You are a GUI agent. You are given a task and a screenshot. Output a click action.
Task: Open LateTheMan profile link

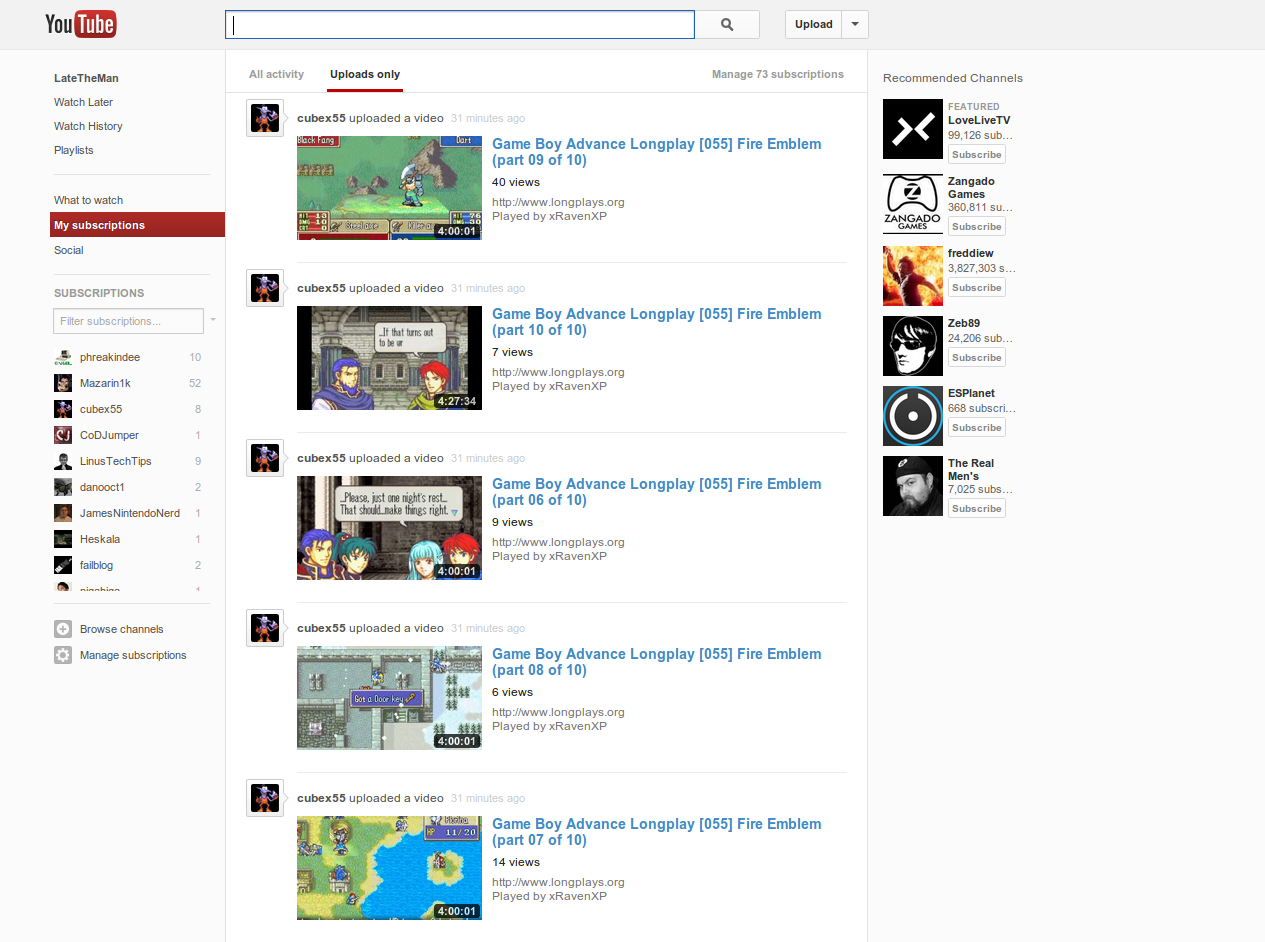tap(86, 78)
